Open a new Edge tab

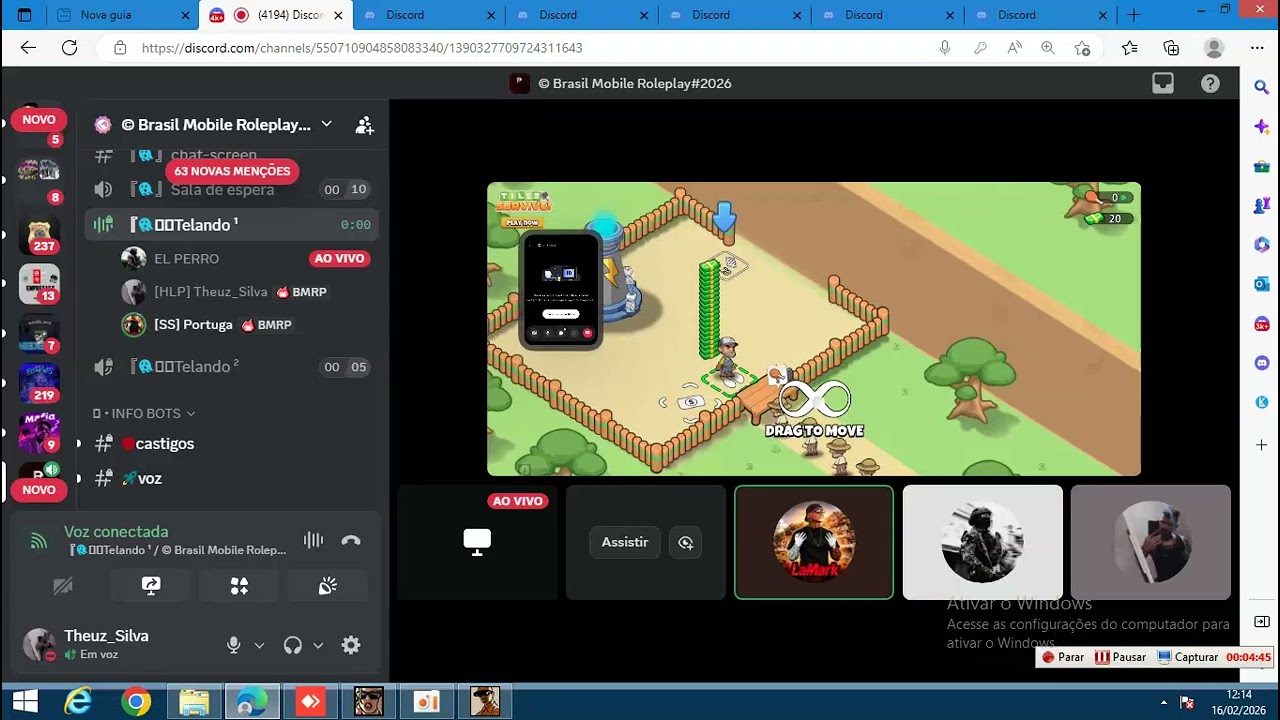tap(1133, 15)
